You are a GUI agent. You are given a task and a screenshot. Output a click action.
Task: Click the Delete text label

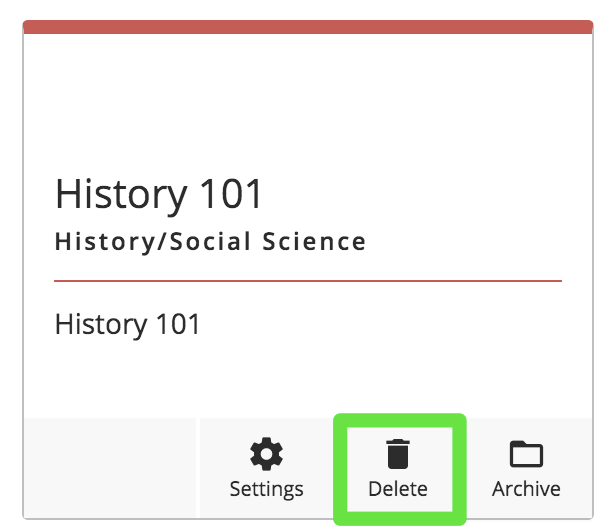[398, 489]
